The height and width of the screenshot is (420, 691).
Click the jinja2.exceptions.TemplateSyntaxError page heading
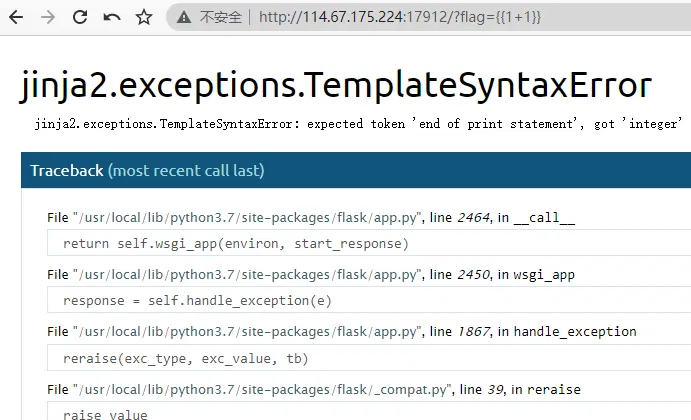(335, 86)
